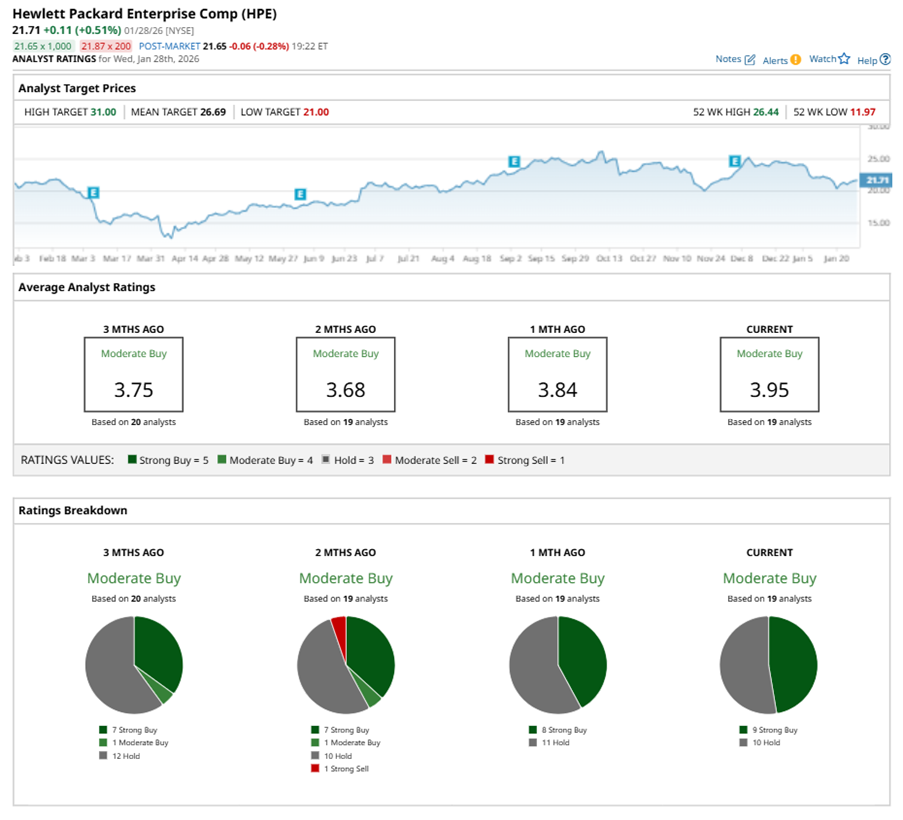Select the CURRENT average rating box 3.95
The width and height of the screenshot is (903, 820).
click(769, 374)
